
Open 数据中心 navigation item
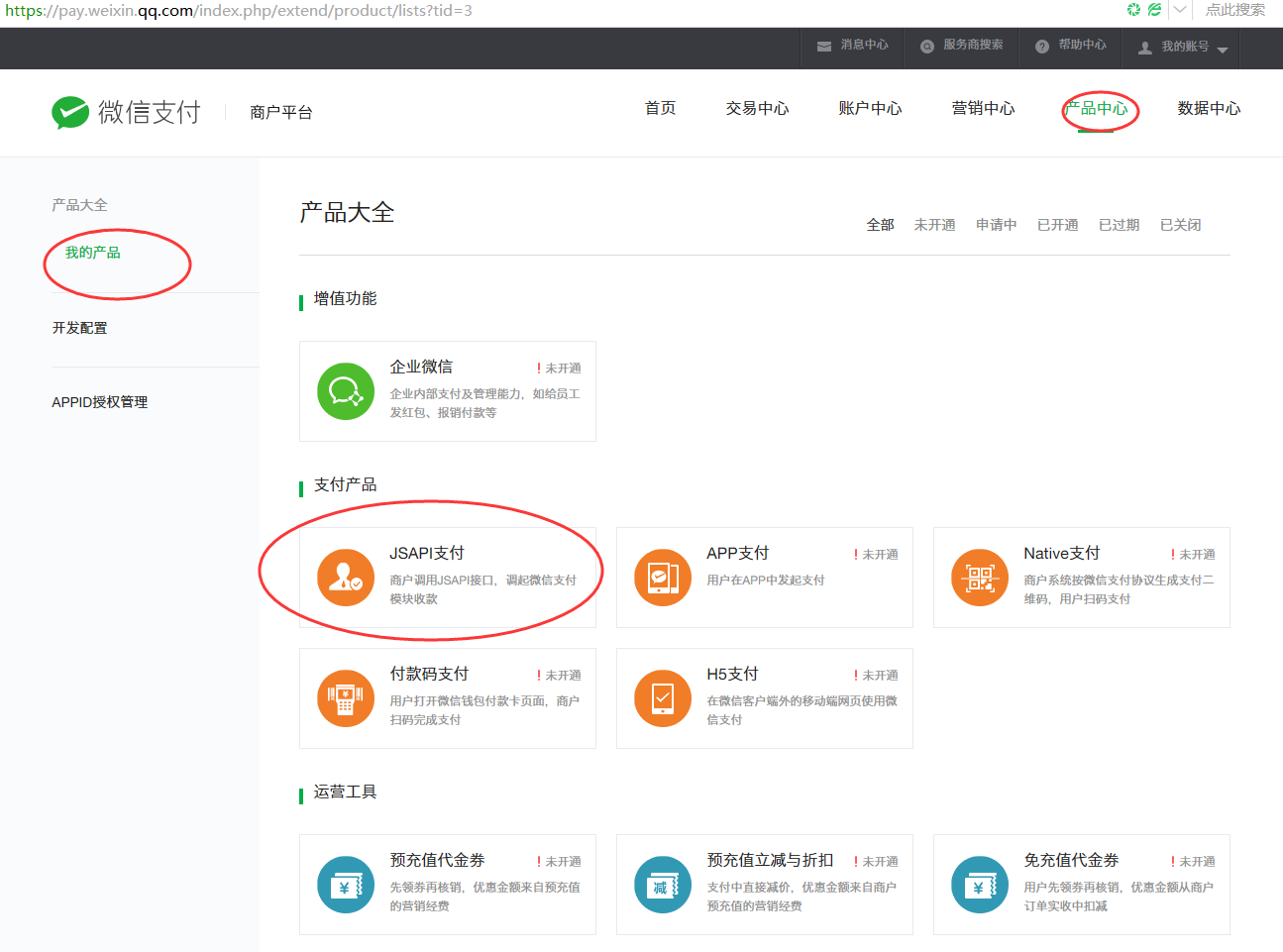[1210, 108]
